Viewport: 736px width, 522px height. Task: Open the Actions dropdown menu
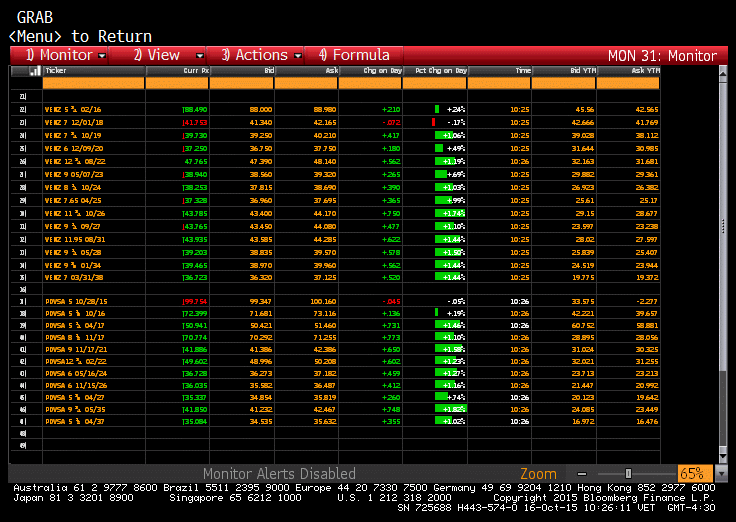[255, 55]
